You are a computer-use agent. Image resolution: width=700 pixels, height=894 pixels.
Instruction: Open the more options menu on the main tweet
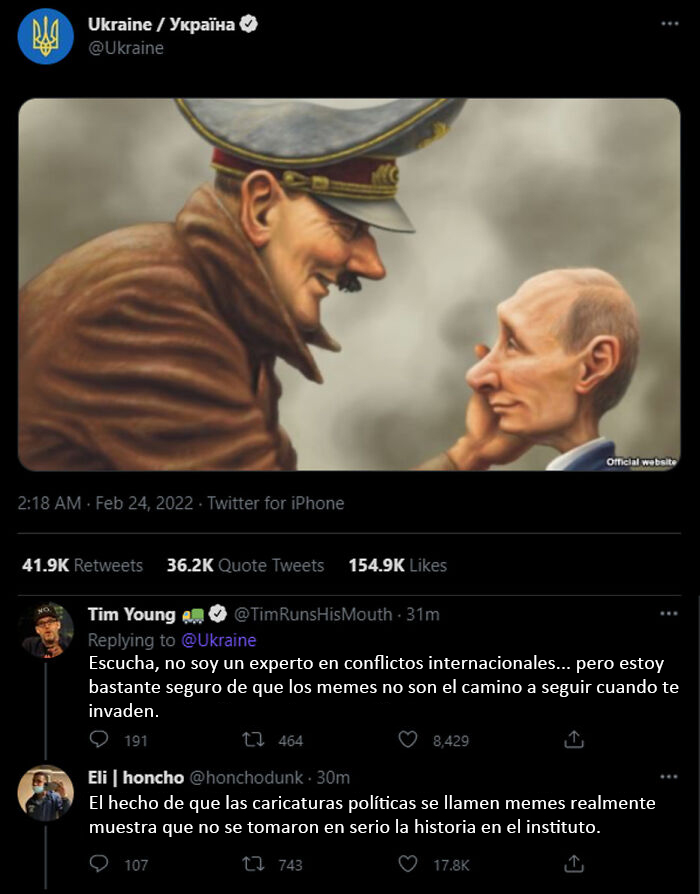pyautogui.click(x=669, y=23)
